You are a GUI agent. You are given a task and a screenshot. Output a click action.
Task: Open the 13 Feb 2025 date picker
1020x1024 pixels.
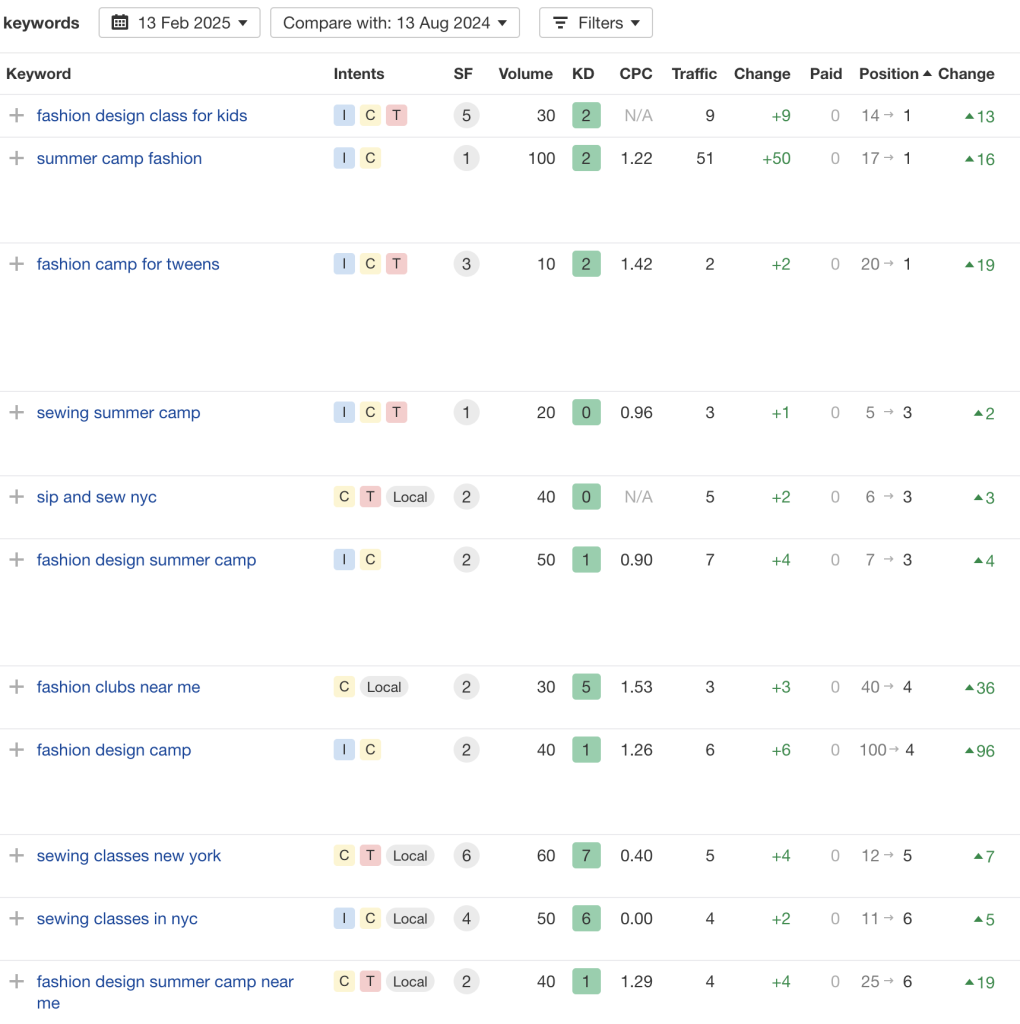click(x=180, y=23)
